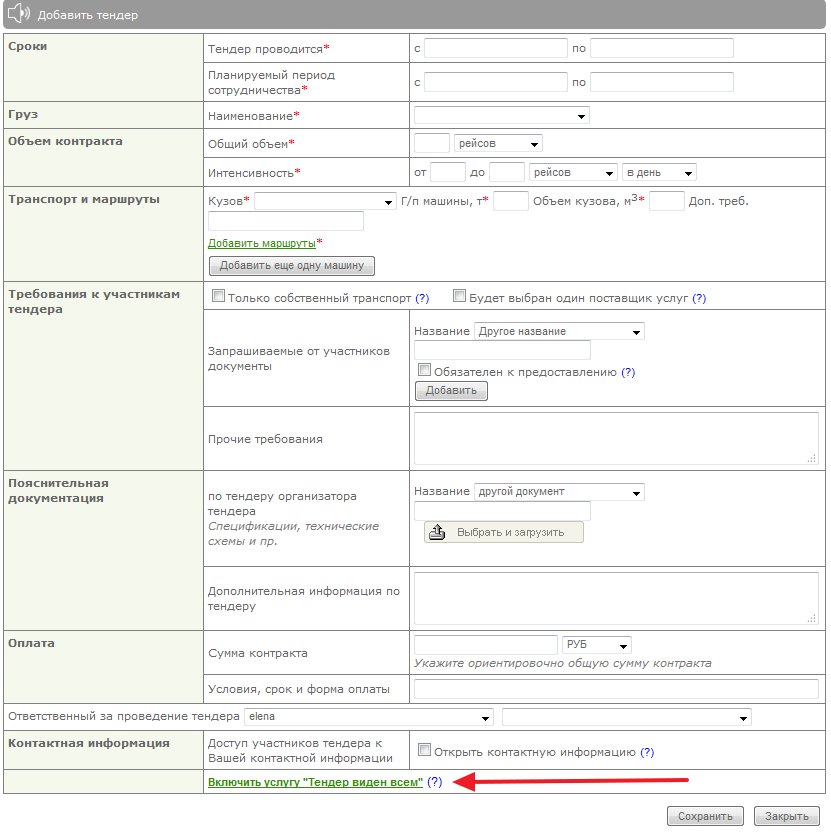Click the Добавить маршруты link
The height and width of the screenshot is (833, 831).
[261, 243]
